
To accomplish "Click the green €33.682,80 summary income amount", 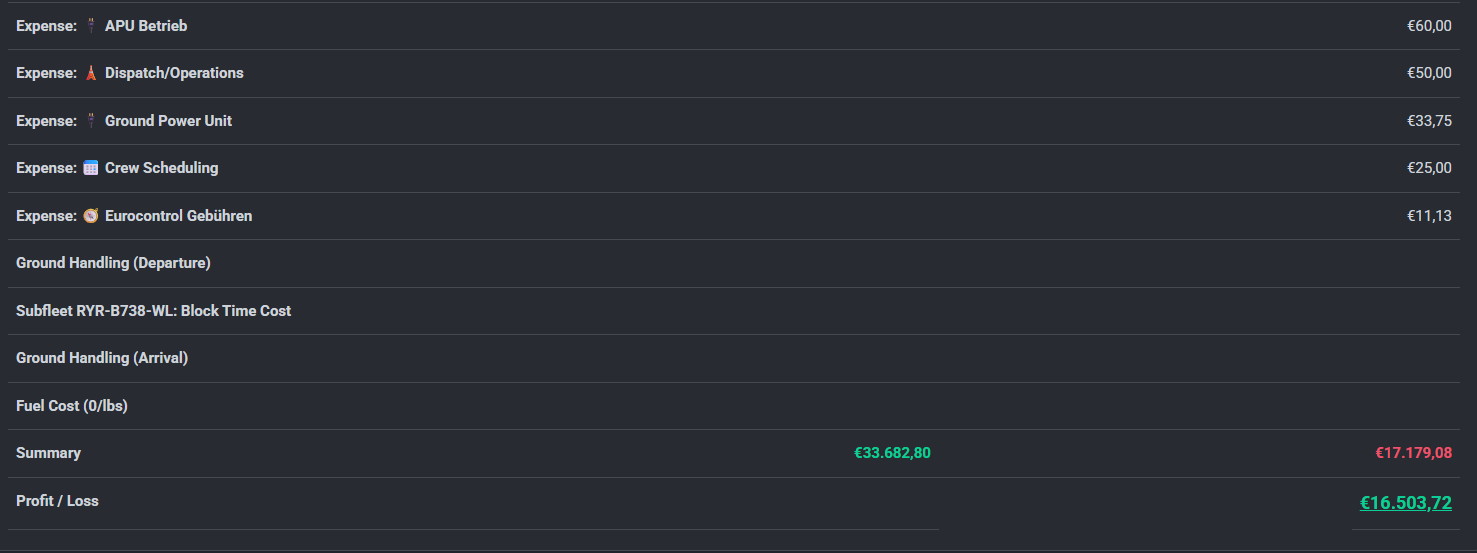I will pos(892,453).
